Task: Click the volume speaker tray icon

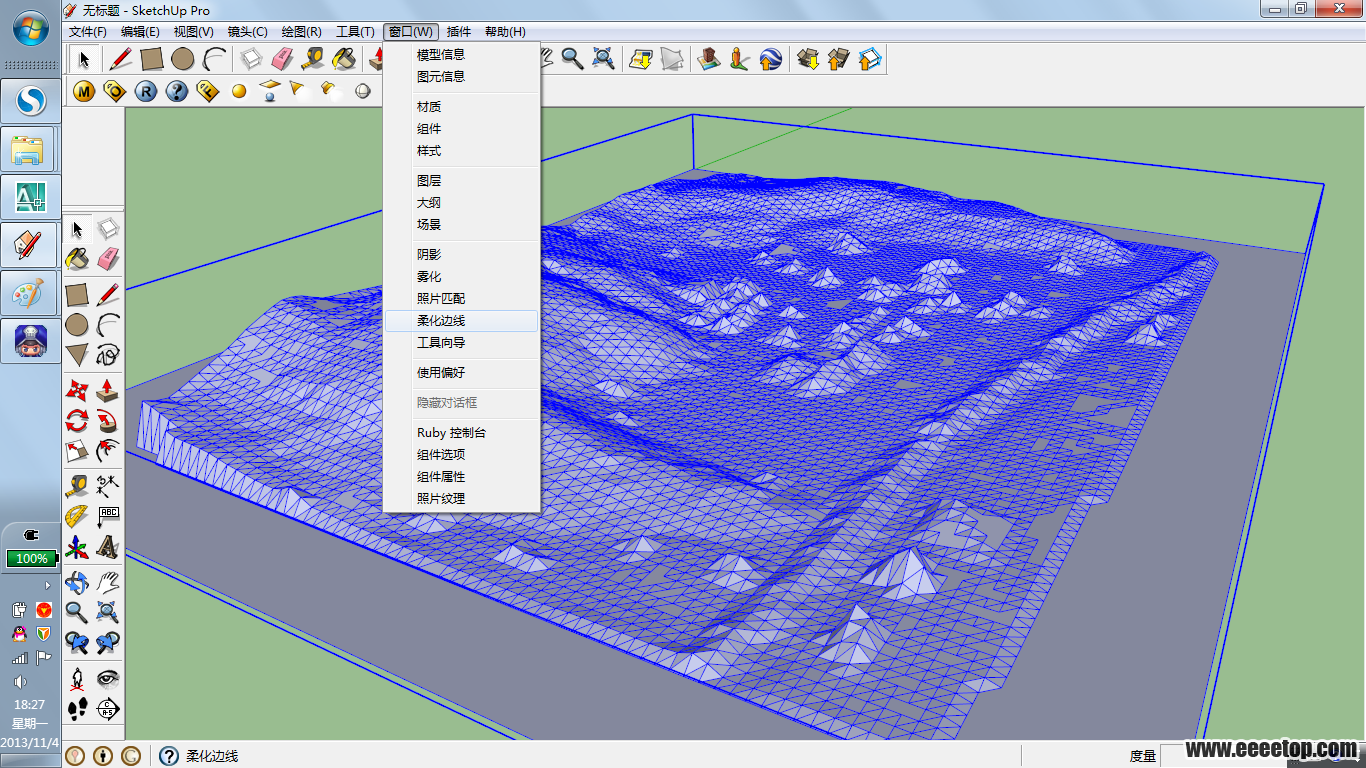Action: pos(19,682)
